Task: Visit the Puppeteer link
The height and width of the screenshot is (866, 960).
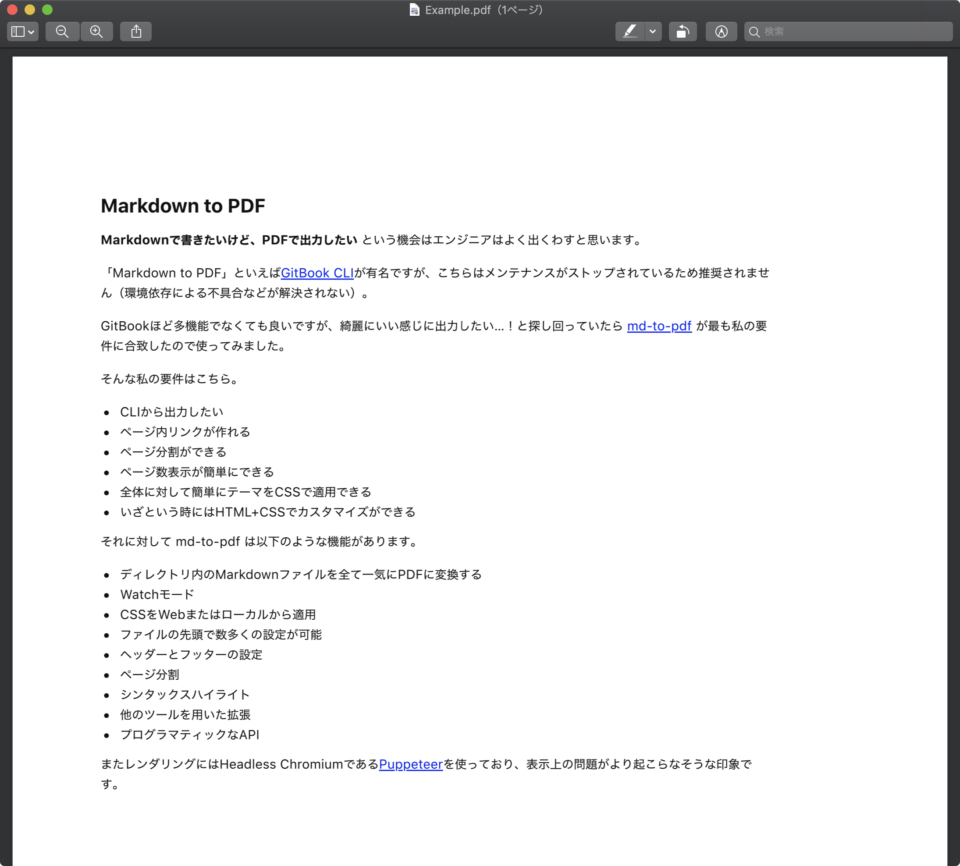Action: pos(411,763)
